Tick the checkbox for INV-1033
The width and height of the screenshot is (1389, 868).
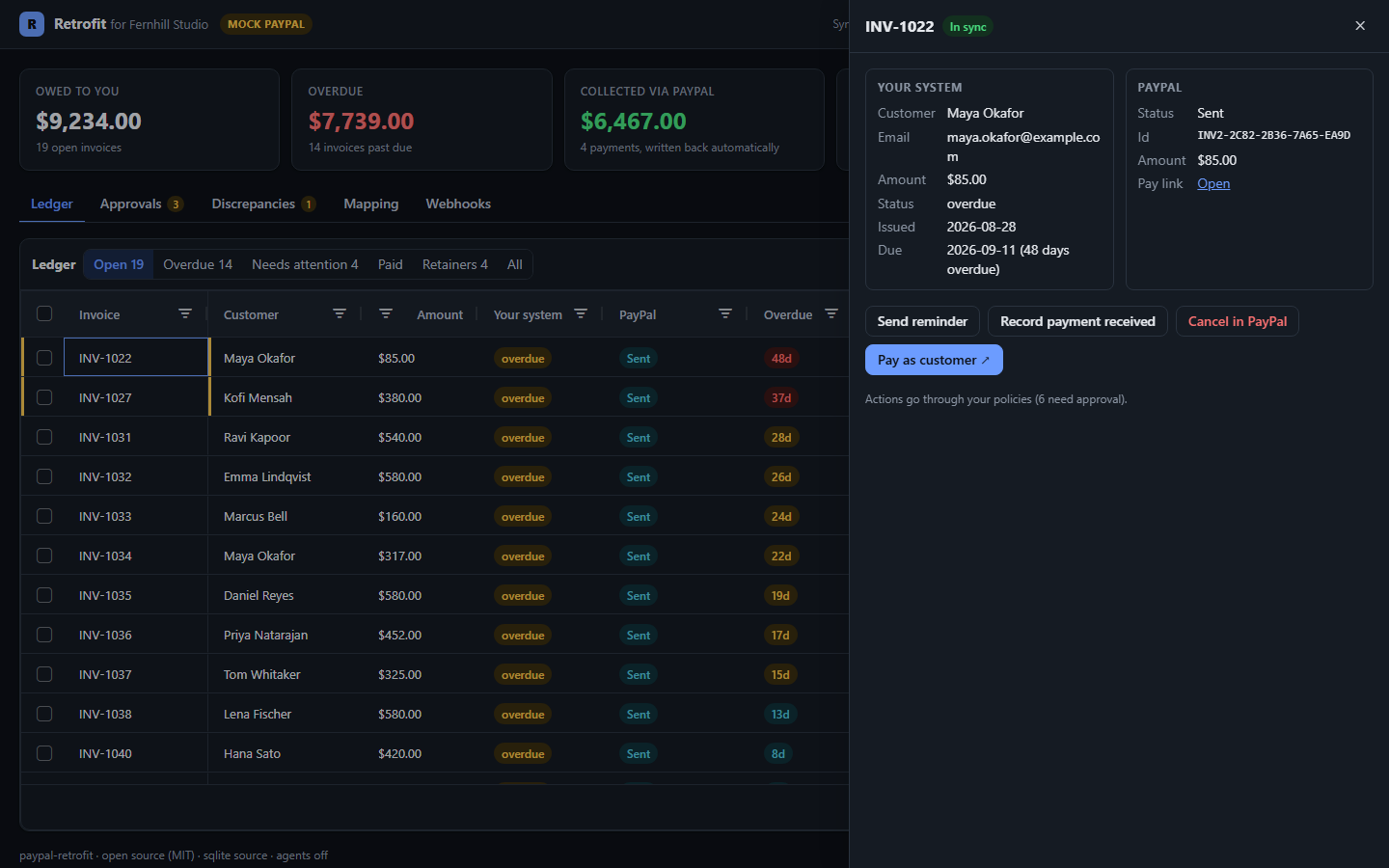[44, 516]
